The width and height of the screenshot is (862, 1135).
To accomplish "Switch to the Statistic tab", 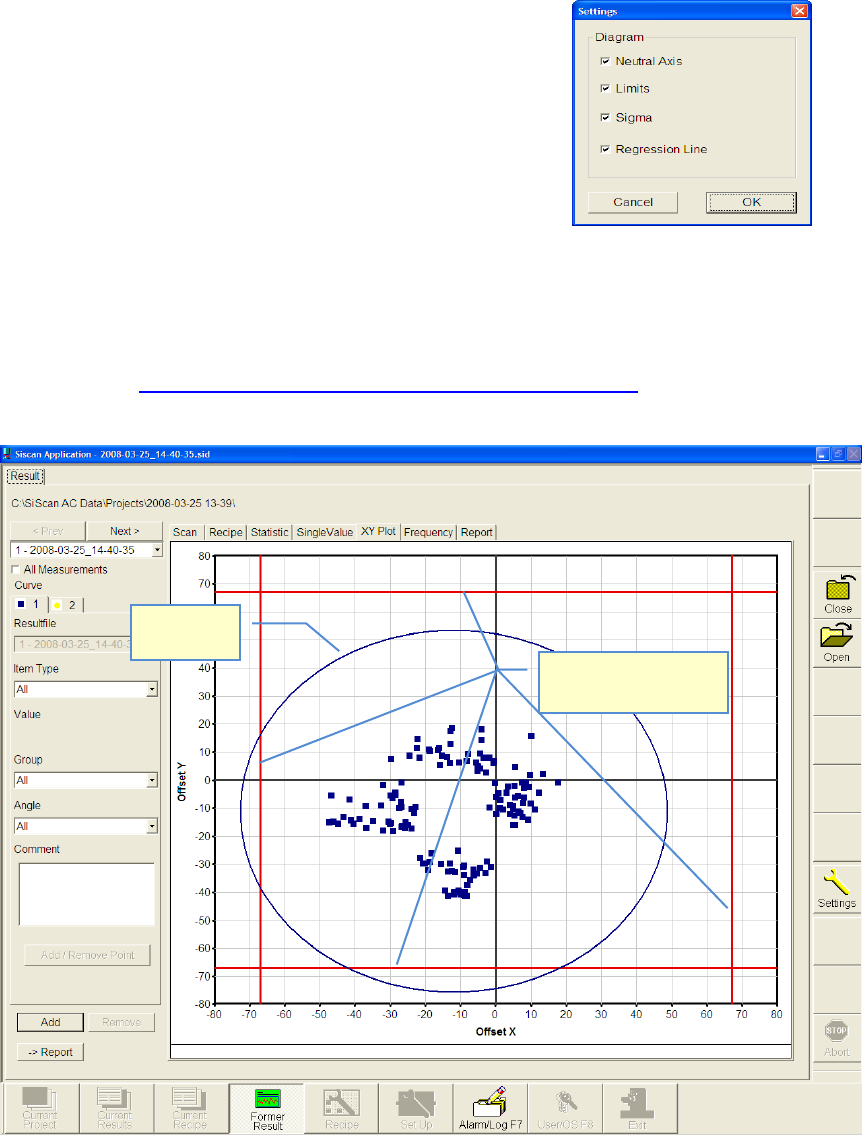I will click(x=269, y=532).
